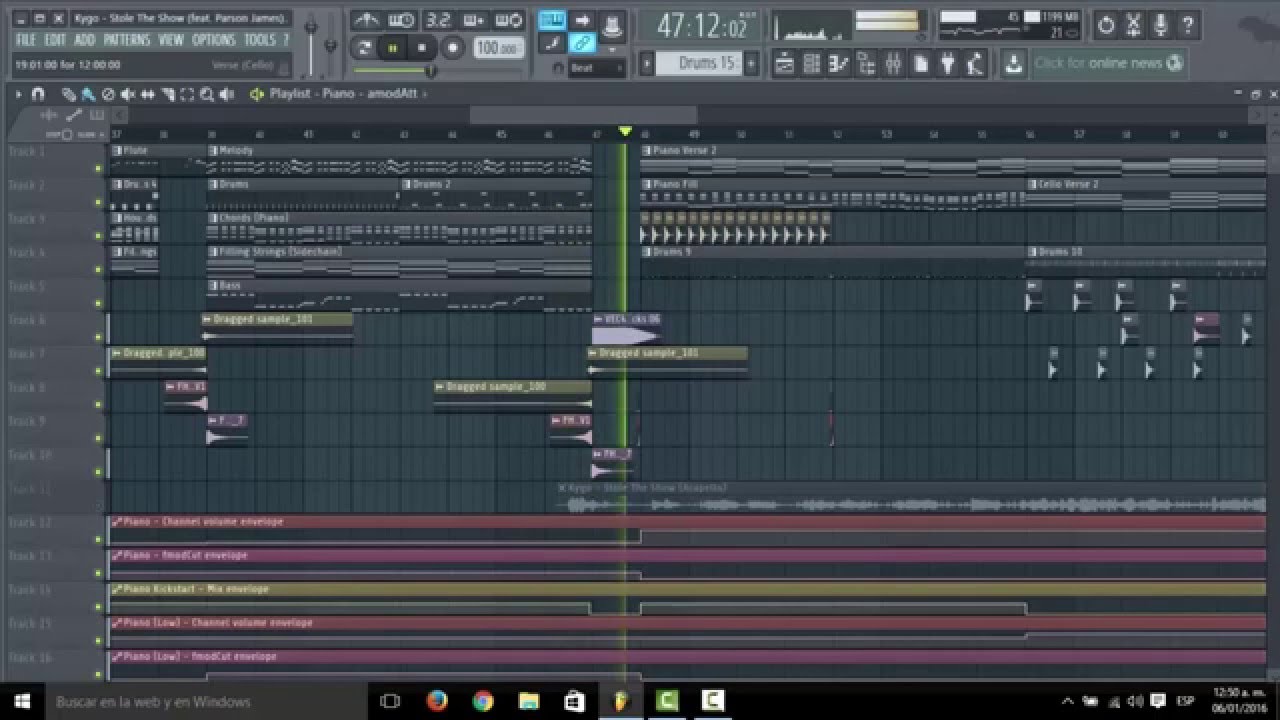The height and width of the screenshot is (720, 1280).
Task: Open the Piano roll icon
Action: (839, 63)
